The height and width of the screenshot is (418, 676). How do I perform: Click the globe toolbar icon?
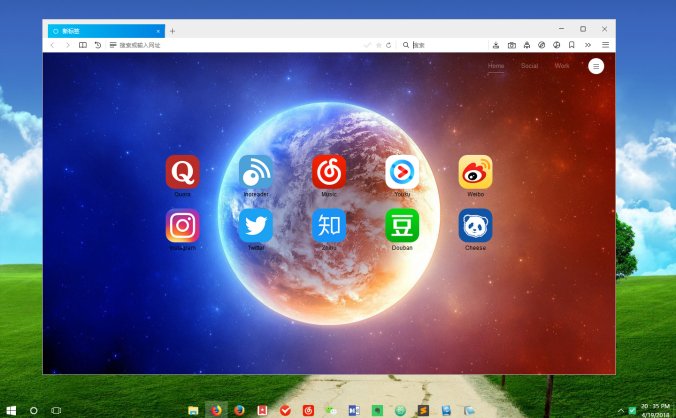tap(557, 45)
